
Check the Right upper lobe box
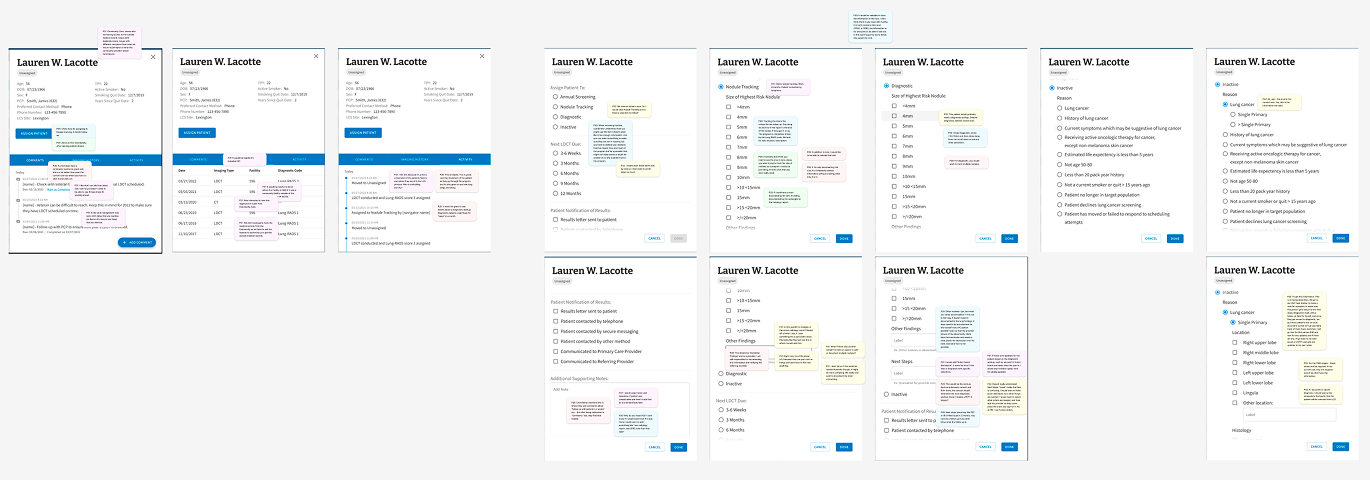(x=1235, y=342)
